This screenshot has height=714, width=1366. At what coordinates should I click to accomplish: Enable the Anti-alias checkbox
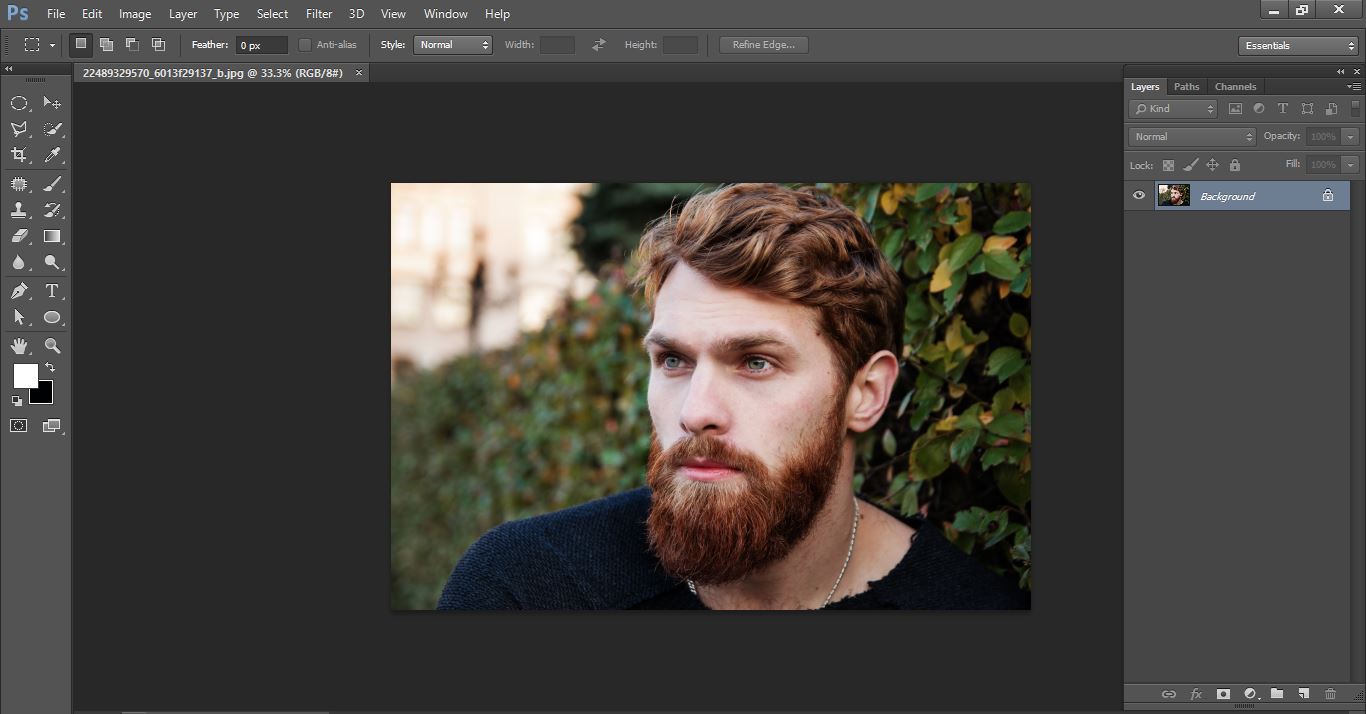pos(304,44)
